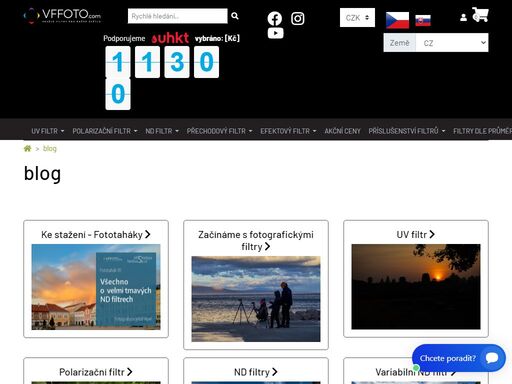Click the Rychlé hledání search field
512x384 pixels.
(x=178, y=16)
